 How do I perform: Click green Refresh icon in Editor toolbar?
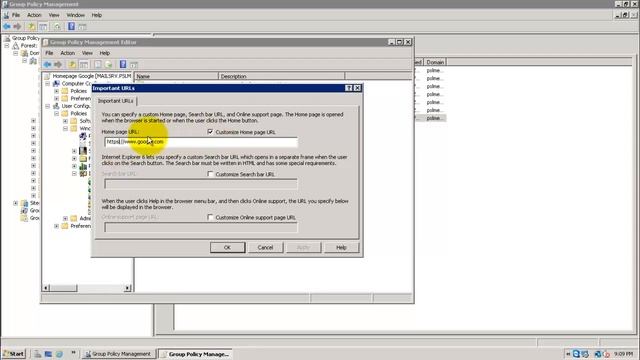point(109,64)
